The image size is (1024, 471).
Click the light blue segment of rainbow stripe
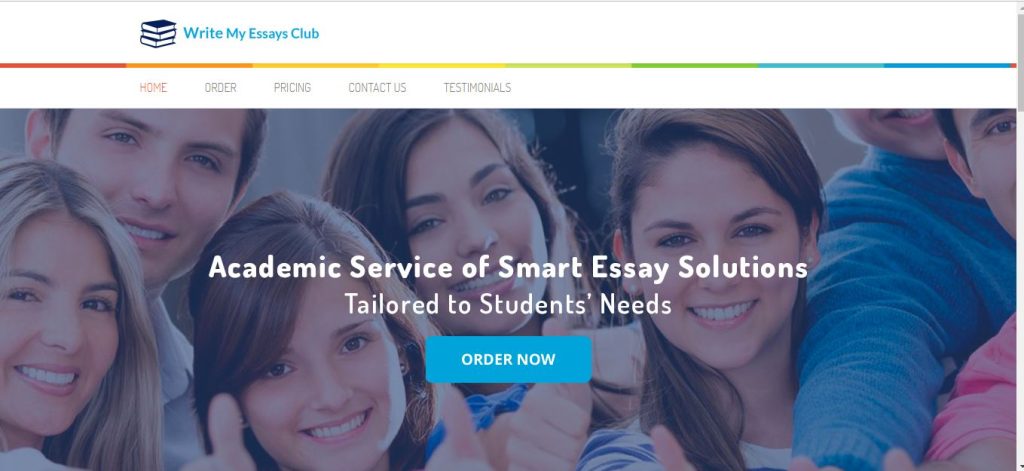(x=821, y=65)
